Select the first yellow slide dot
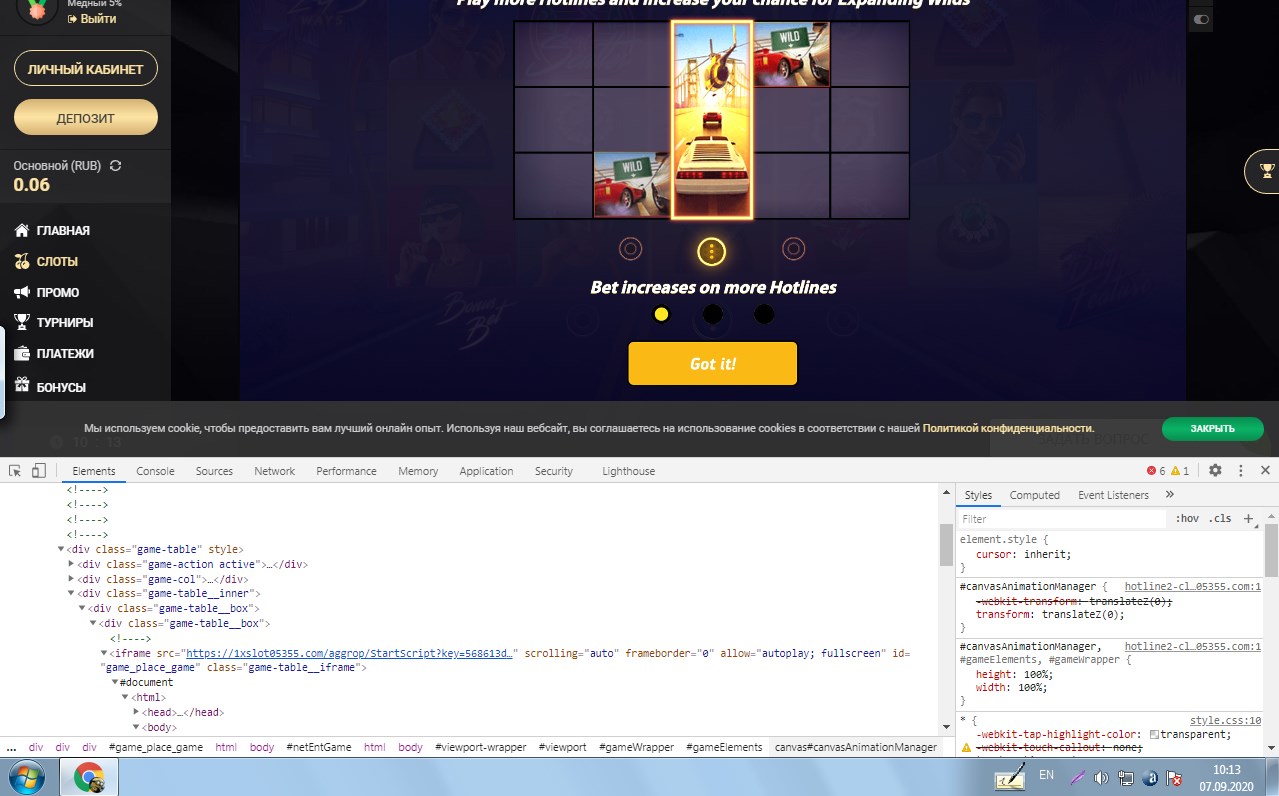 (x=661, y=314)
